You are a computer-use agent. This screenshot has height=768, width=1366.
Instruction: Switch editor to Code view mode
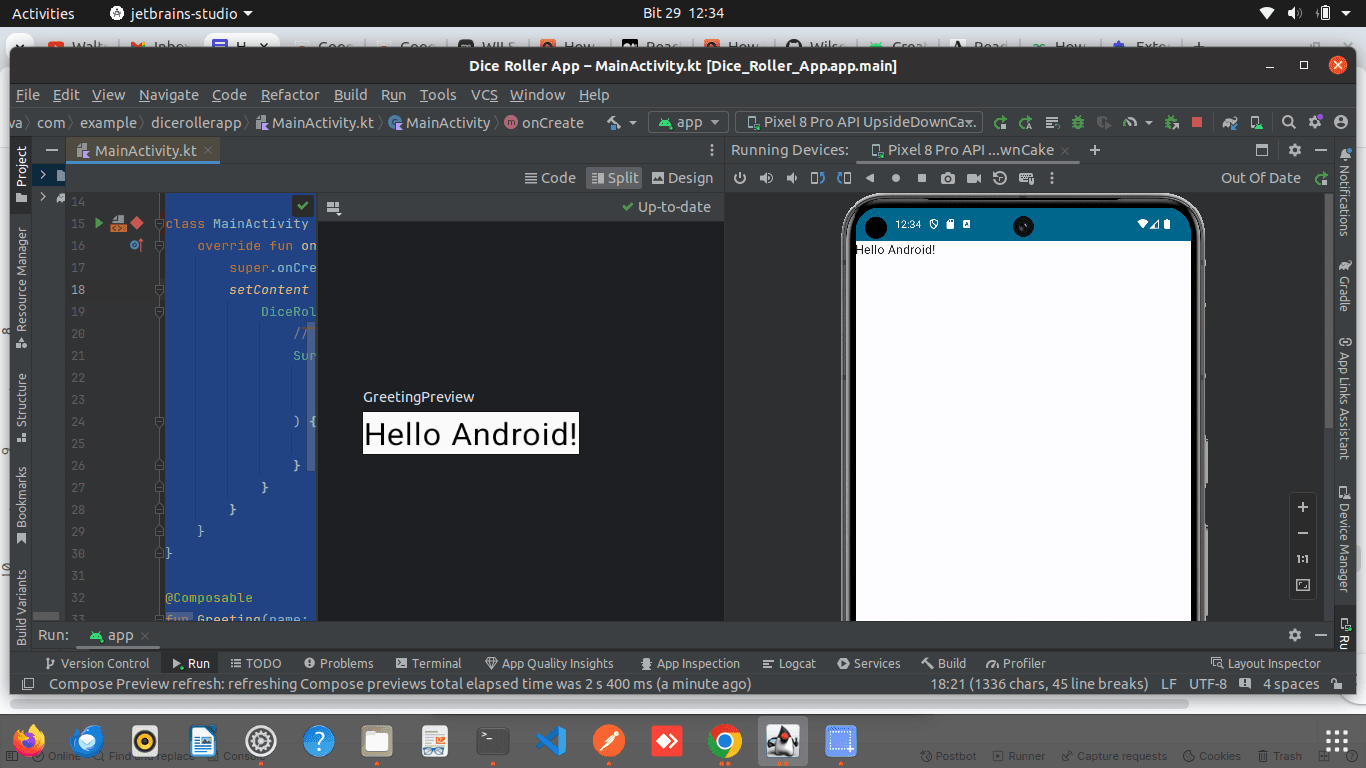(x=550, y=178)
